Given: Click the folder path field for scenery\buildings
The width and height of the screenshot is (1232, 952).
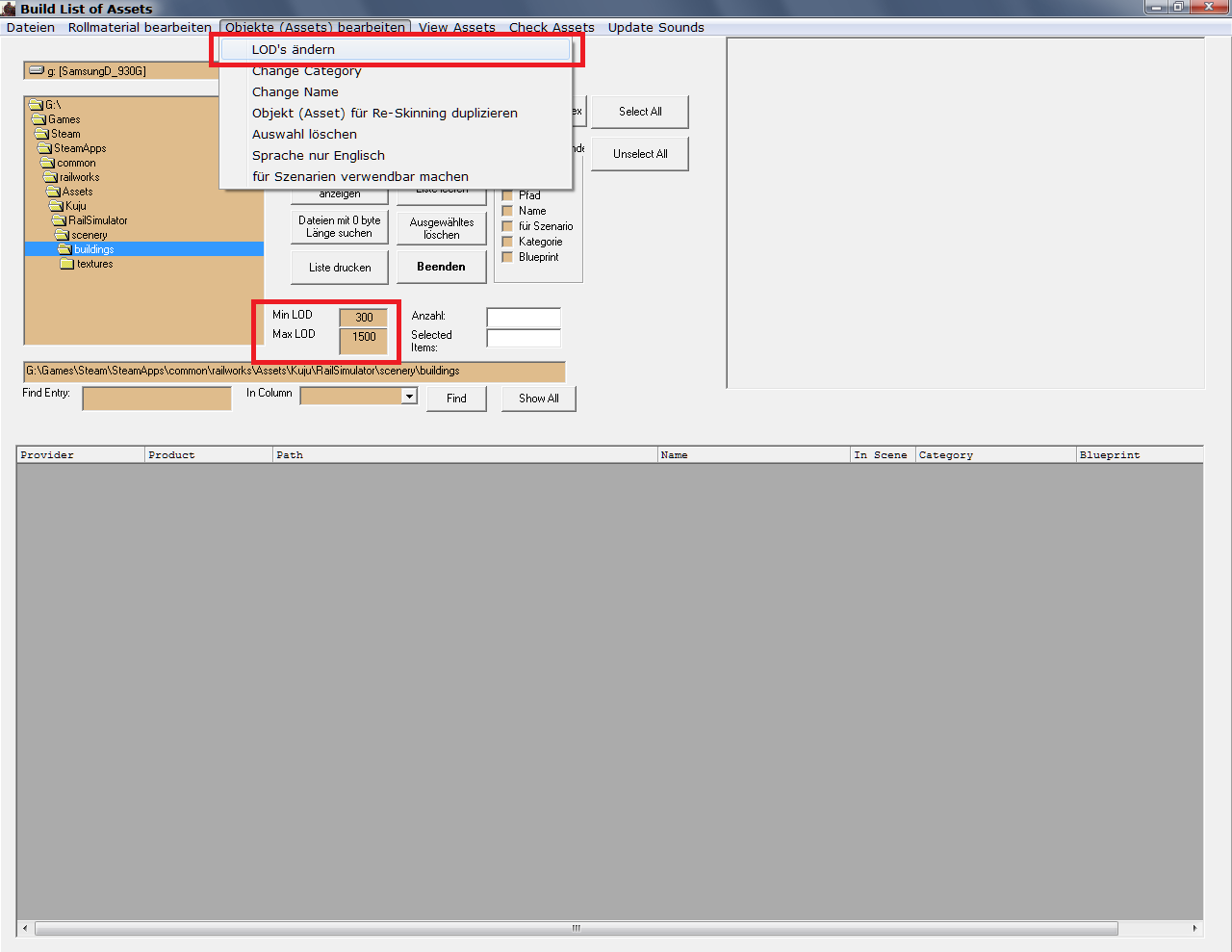Looking at the screenshot, I should pos(295,372).
